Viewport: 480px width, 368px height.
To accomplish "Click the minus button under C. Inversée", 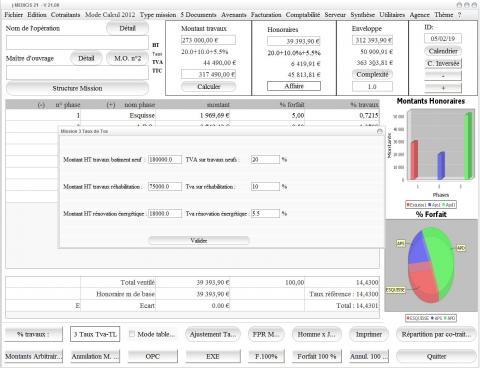I will pos(443,76).
